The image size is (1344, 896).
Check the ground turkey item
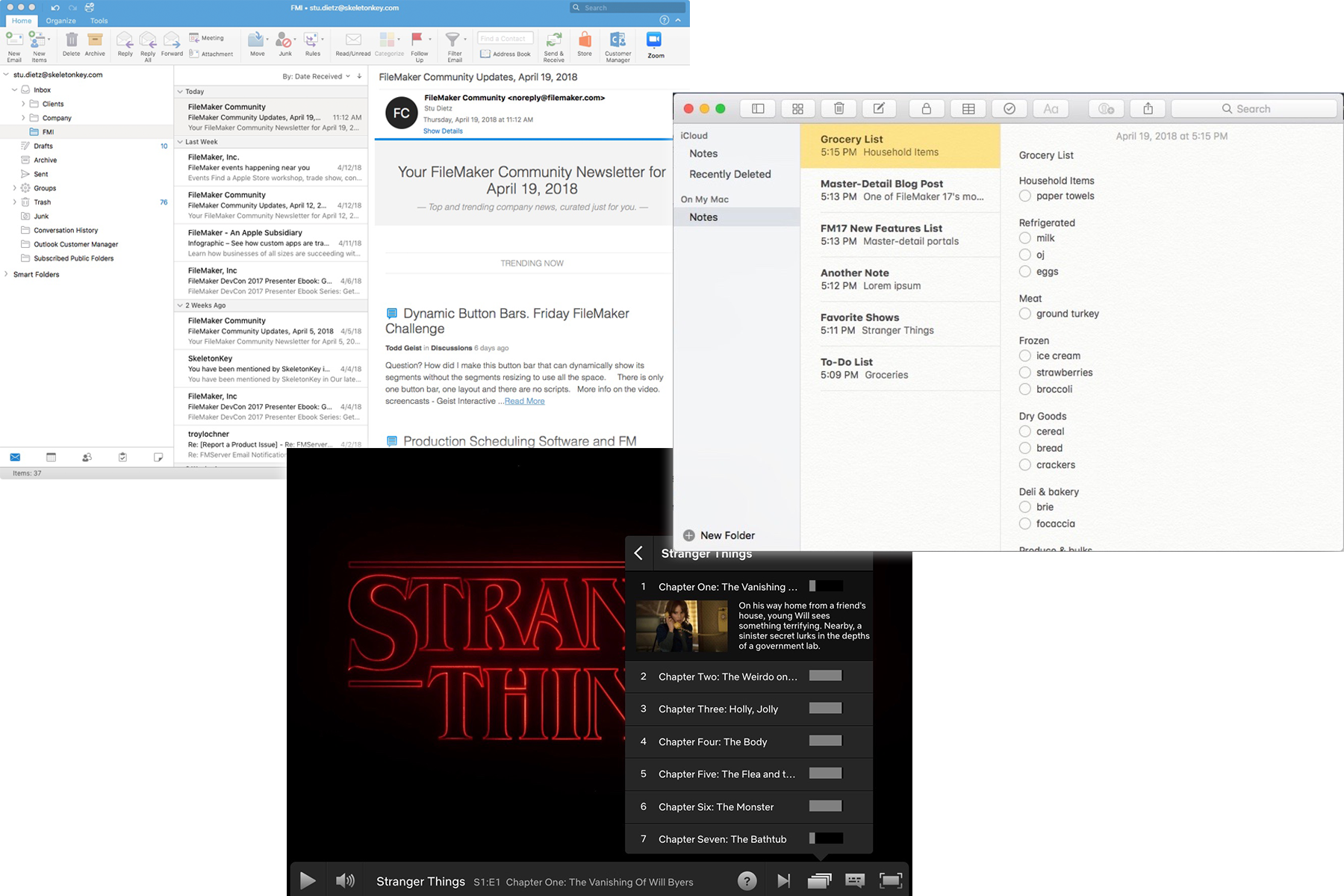click(x=1025, y=314)
